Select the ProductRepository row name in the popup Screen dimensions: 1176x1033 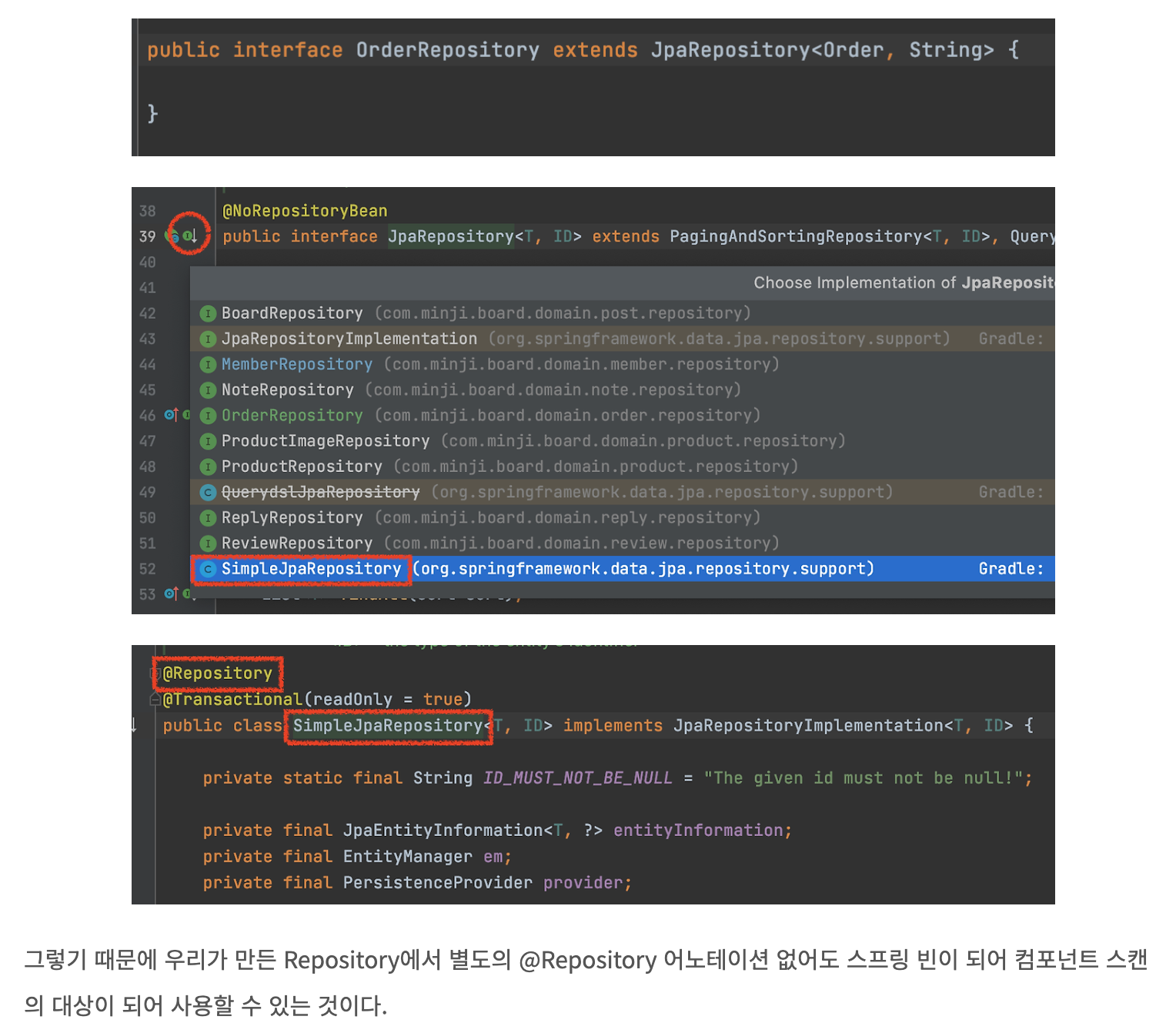(x=302, y=466)
